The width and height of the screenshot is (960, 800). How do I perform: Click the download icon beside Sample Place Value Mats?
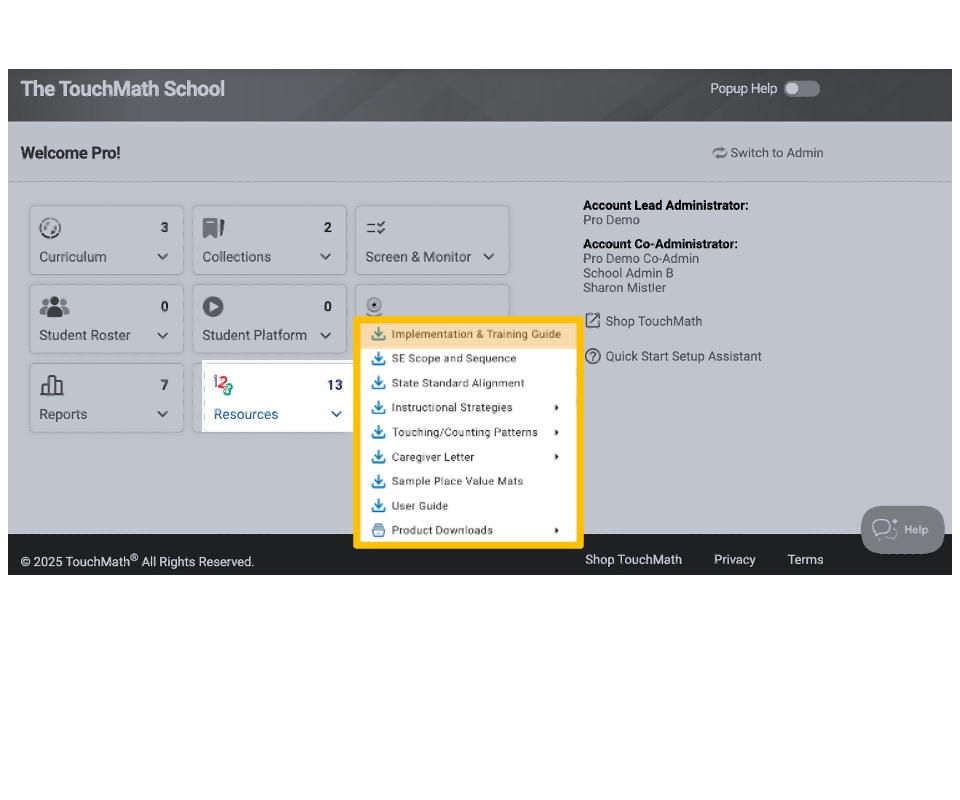point(379,480)
